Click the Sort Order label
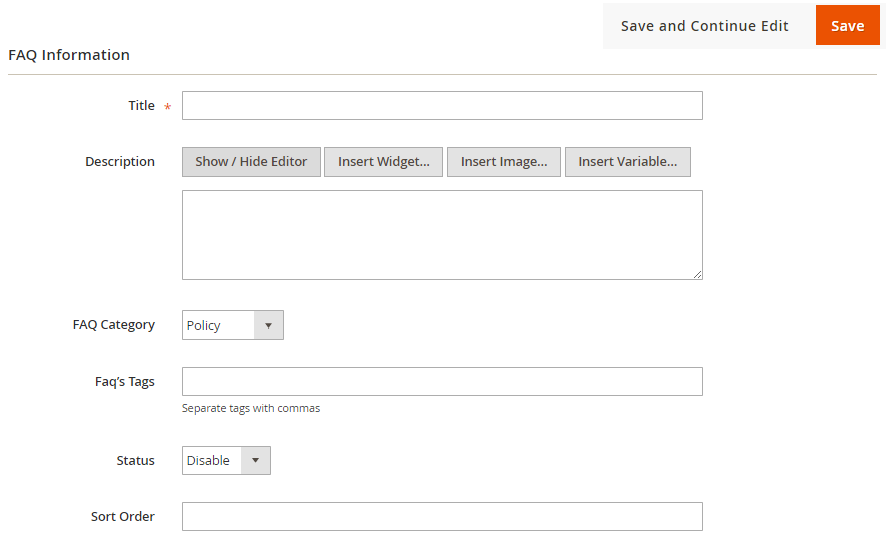Screen dimensions: 886x537 tap(123, 517)
